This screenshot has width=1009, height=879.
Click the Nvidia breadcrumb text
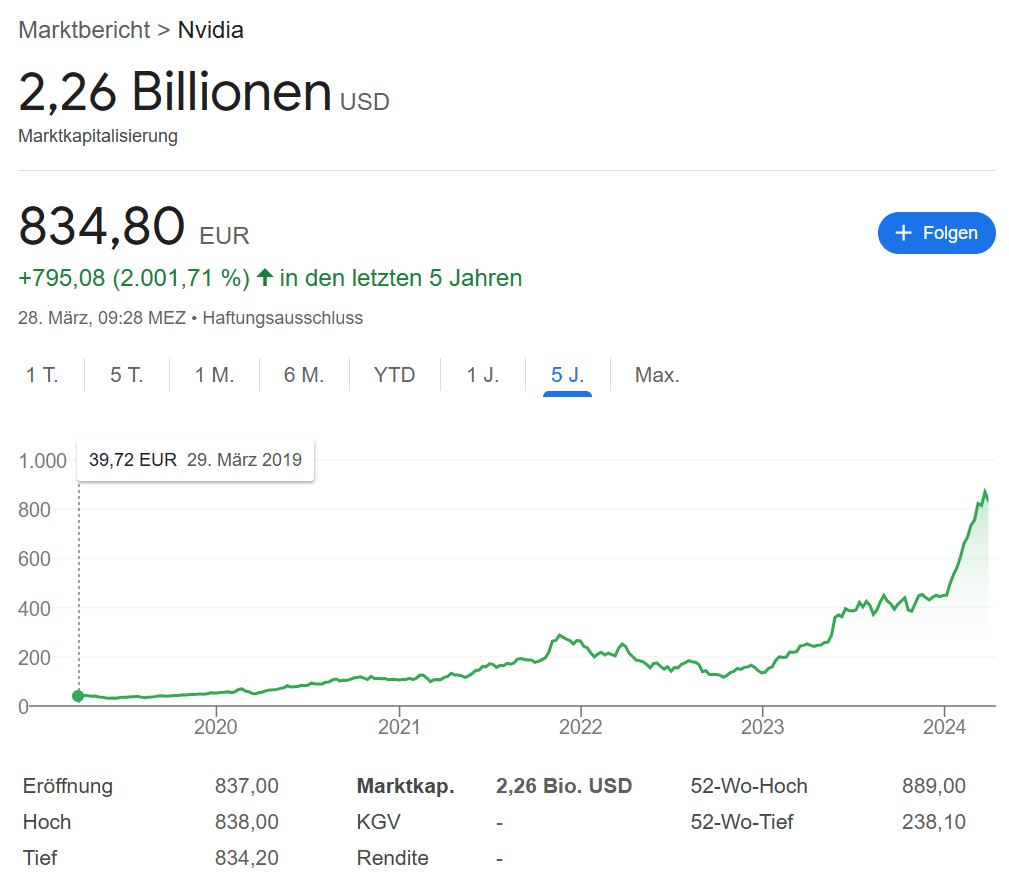point(210,29)
